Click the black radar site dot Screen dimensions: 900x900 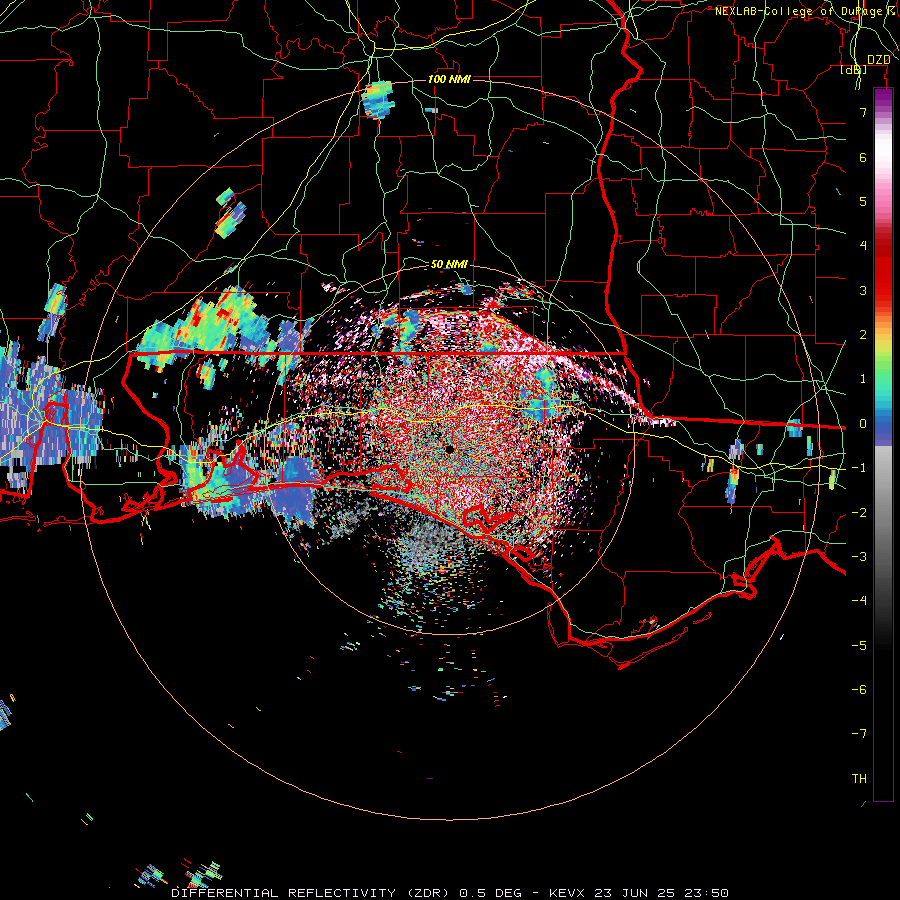click(449, 449)
